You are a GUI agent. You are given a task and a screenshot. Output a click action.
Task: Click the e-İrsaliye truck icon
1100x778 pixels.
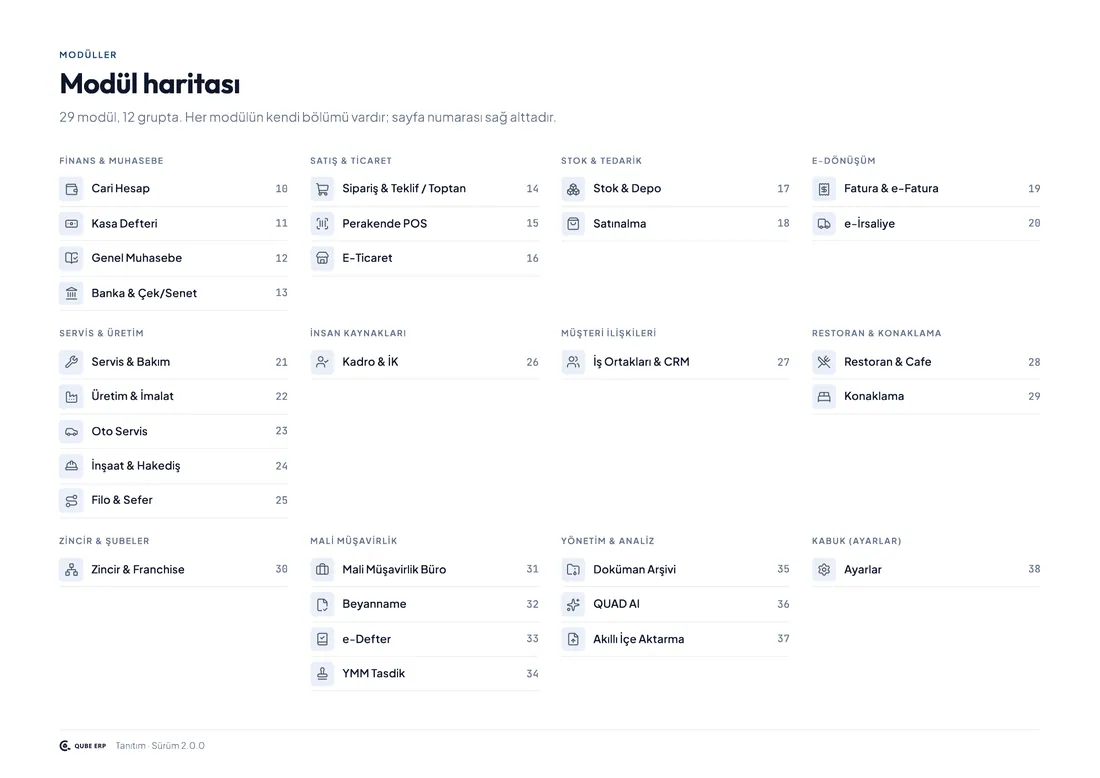[x=824, y=224]
